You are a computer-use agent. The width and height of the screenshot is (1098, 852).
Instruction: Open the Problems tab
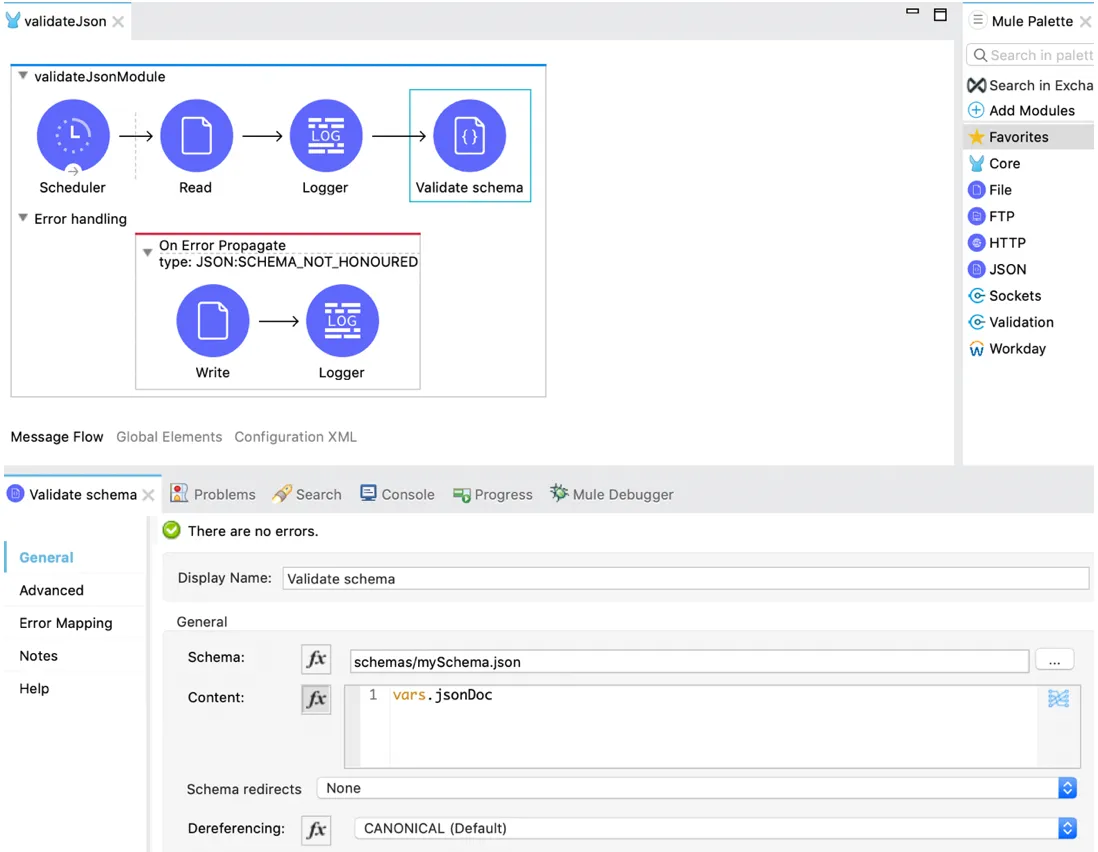click(x=214, y=494)
